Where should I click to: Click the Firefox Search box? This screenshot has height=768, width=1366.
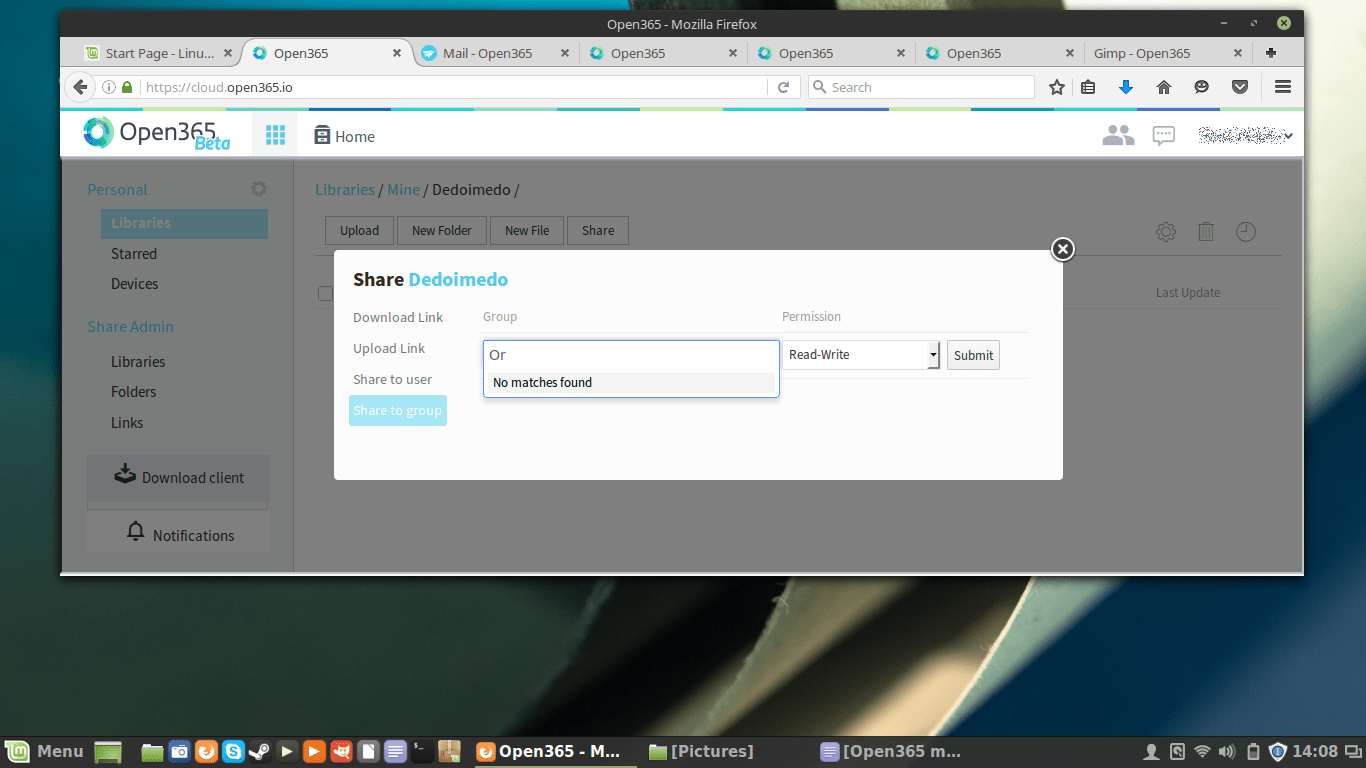click(x=920, y=87)
